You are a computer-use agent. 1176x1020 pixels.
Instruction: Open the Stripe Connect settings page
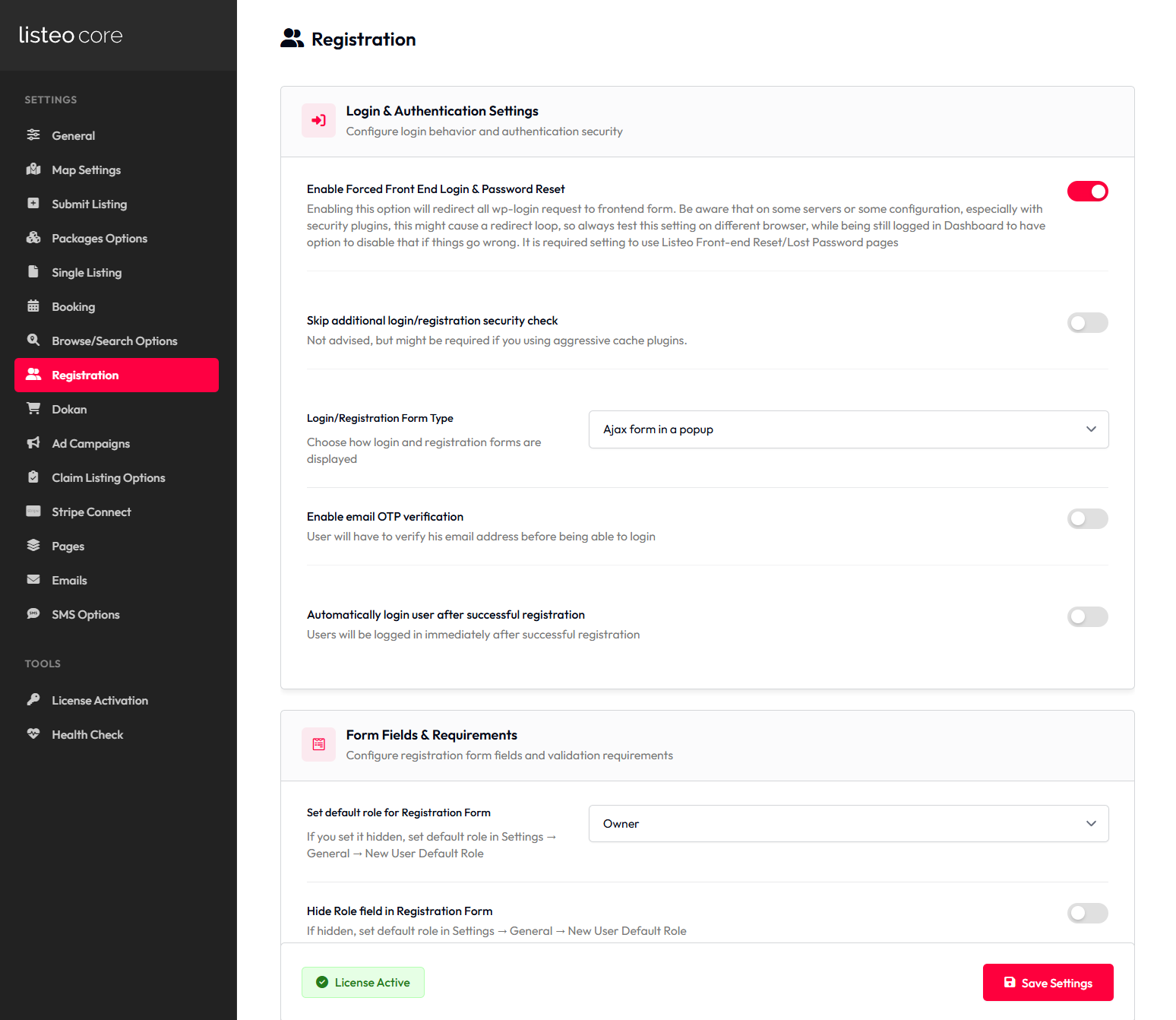[x=91, y=512]
